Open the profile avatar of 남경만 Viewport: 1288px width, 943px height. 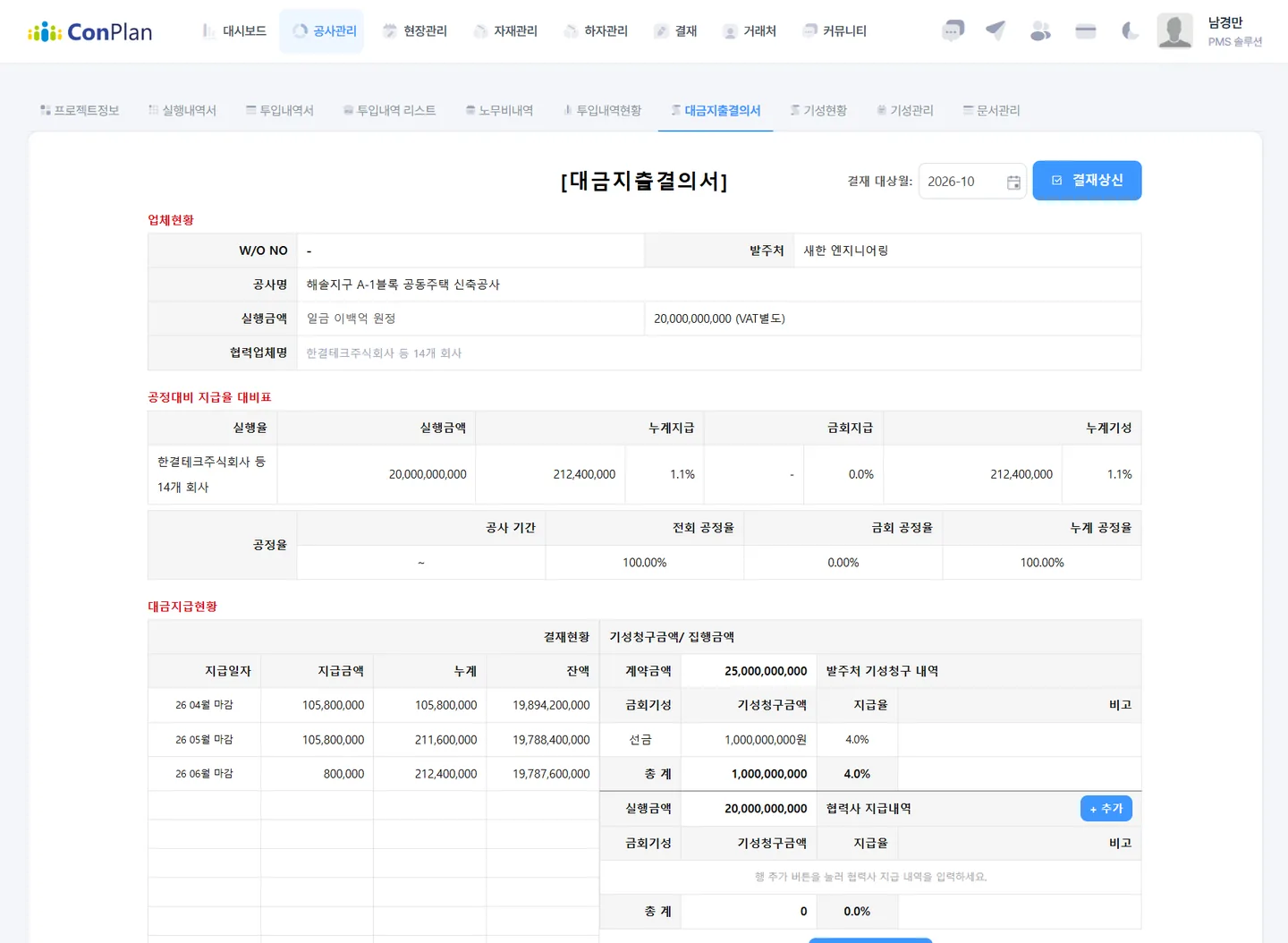(1175, 31)
